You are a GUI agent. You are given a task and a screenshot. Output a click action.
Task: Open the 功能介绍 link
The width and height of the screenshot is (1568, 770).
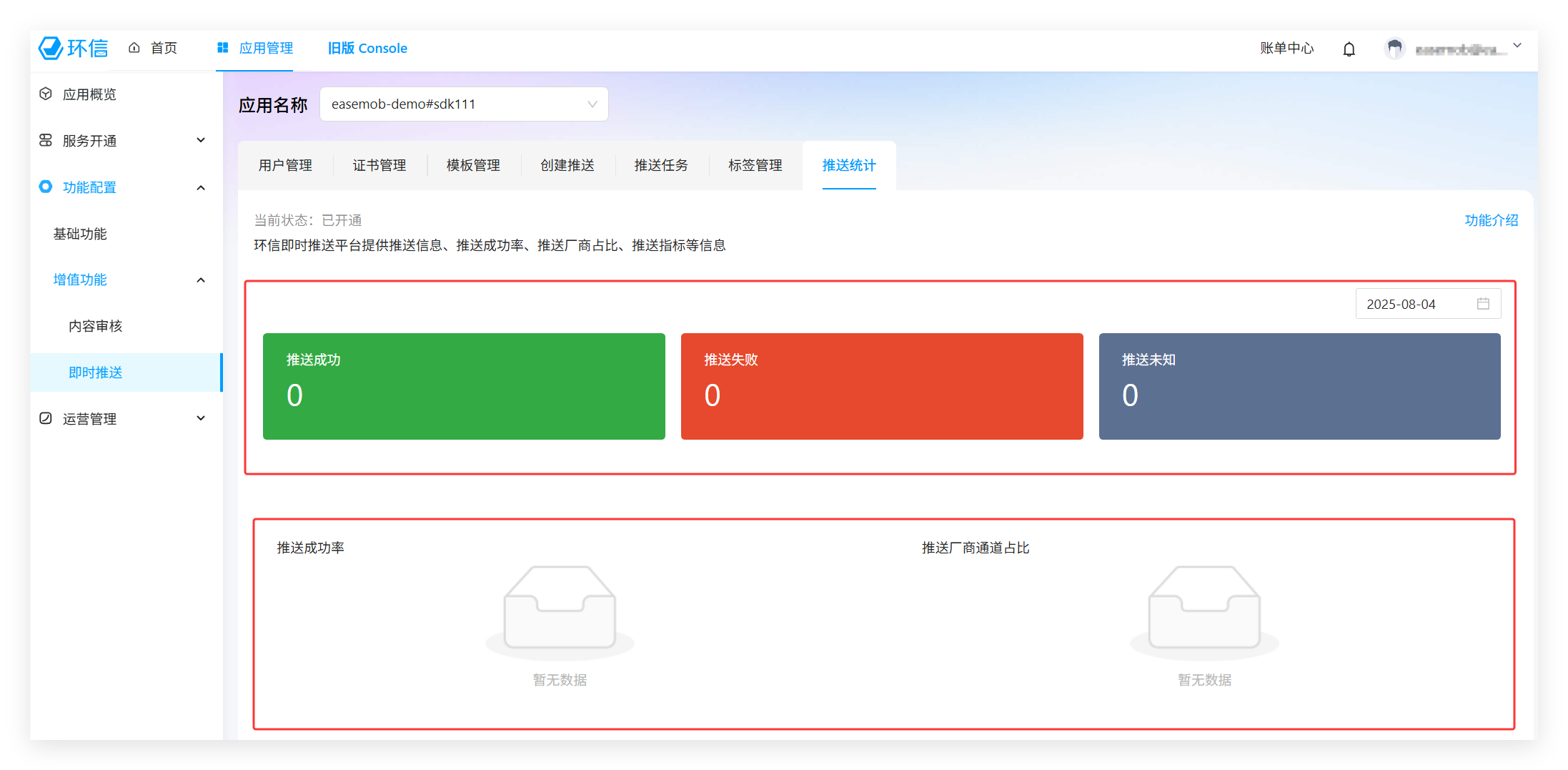click(1491, 220)
